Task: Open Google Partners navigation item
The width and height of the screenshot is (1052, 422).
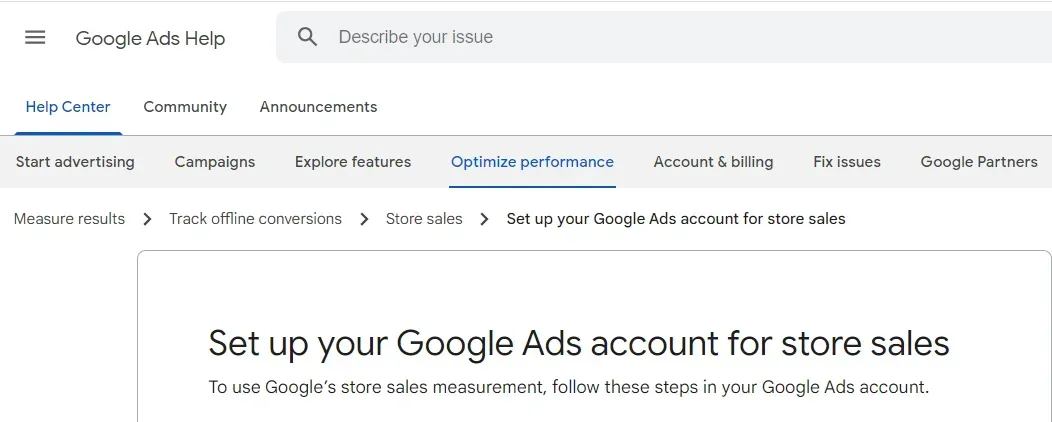Action: (979, 162)
